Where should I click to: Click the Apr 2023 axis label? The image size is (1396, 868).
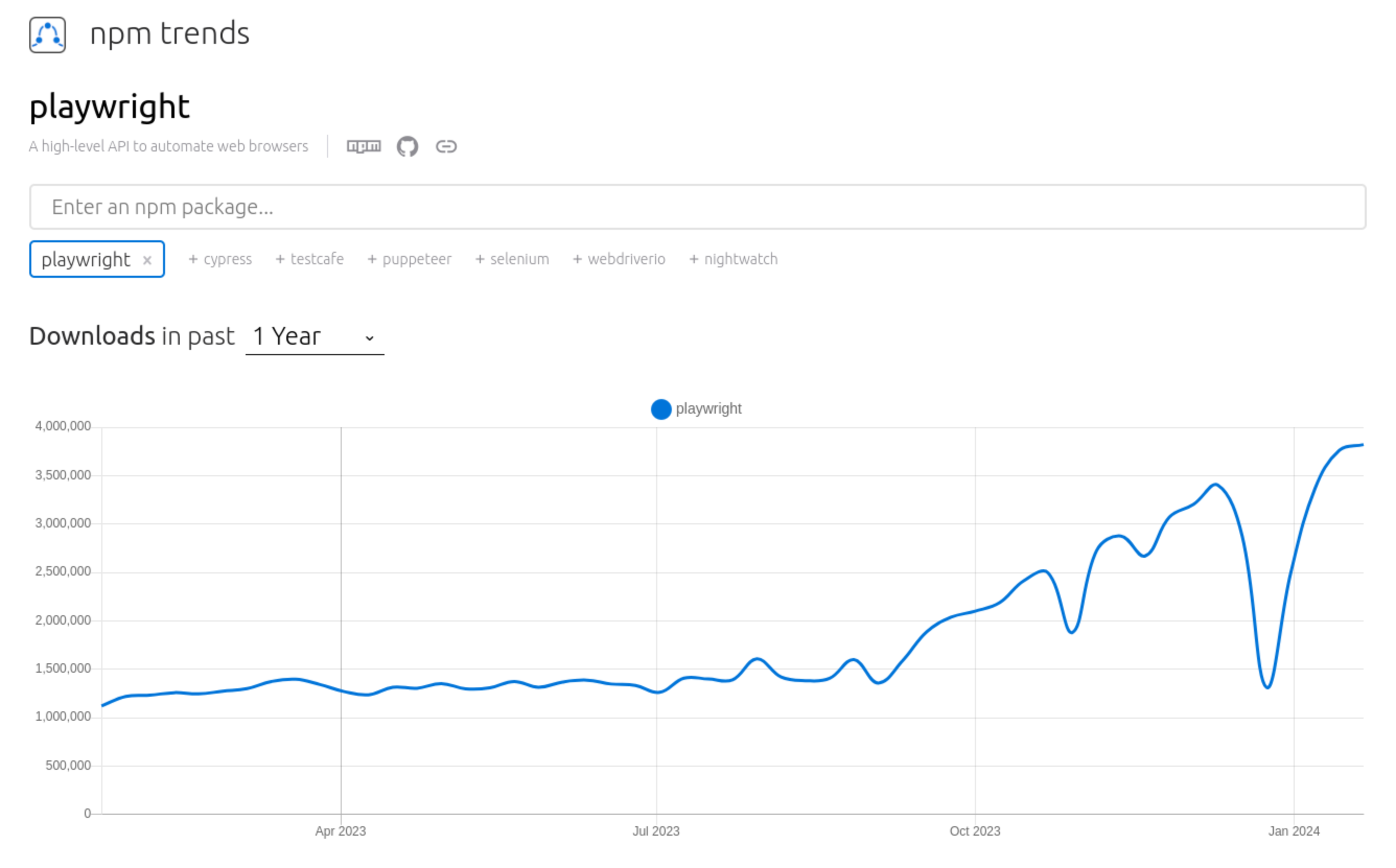coord(341,831)
